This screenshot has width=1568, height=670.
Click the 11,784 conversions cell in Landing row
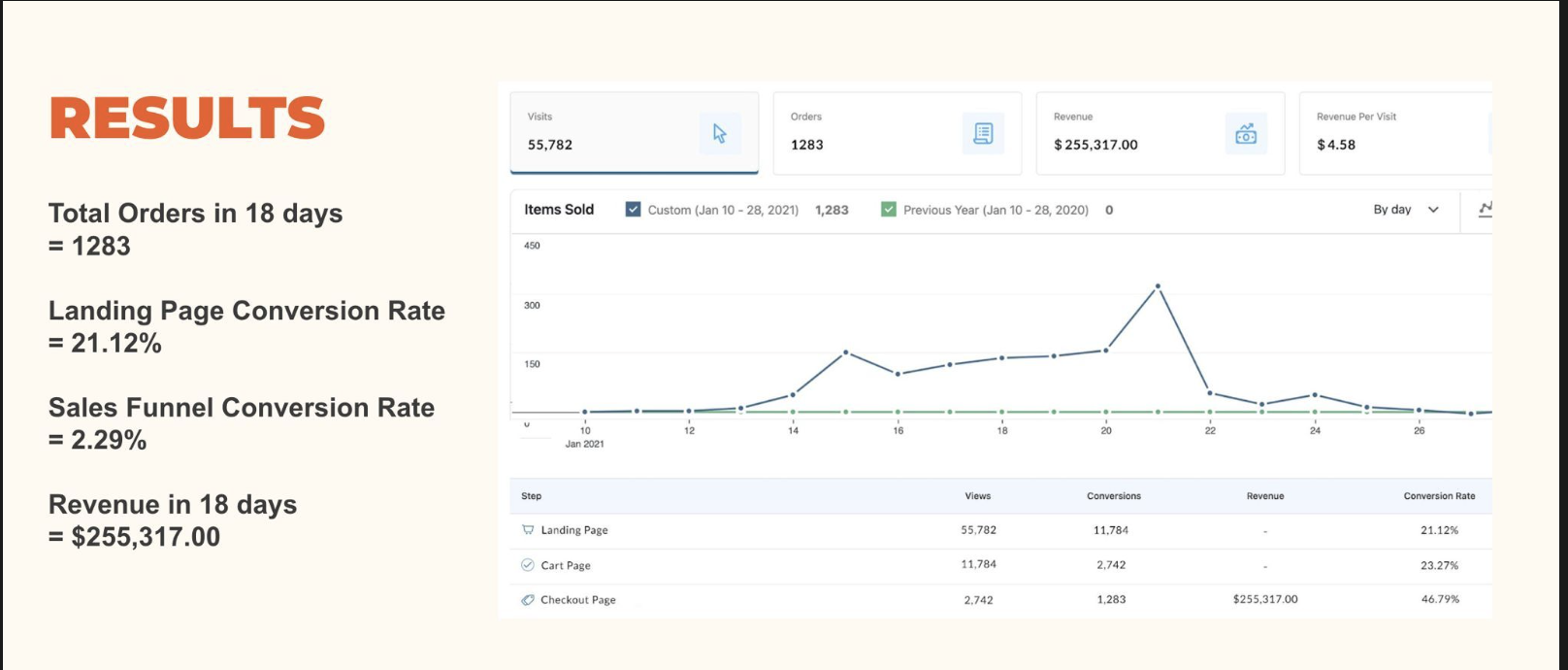(x=1111, y=530)
